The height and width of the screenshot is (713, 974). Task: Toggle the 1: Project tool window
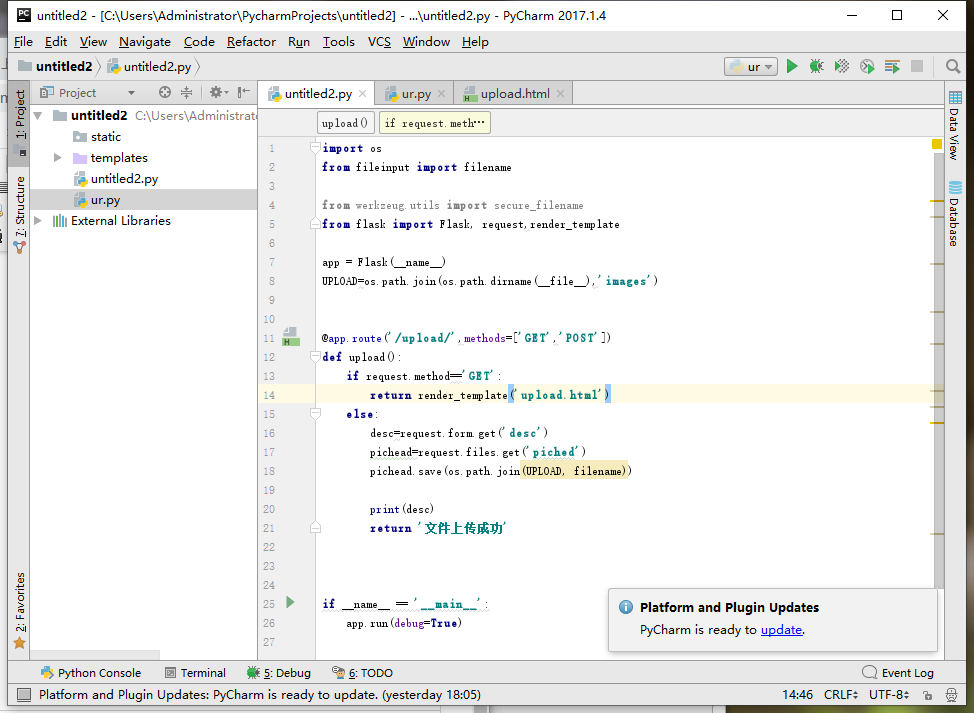tap(20, 123)
